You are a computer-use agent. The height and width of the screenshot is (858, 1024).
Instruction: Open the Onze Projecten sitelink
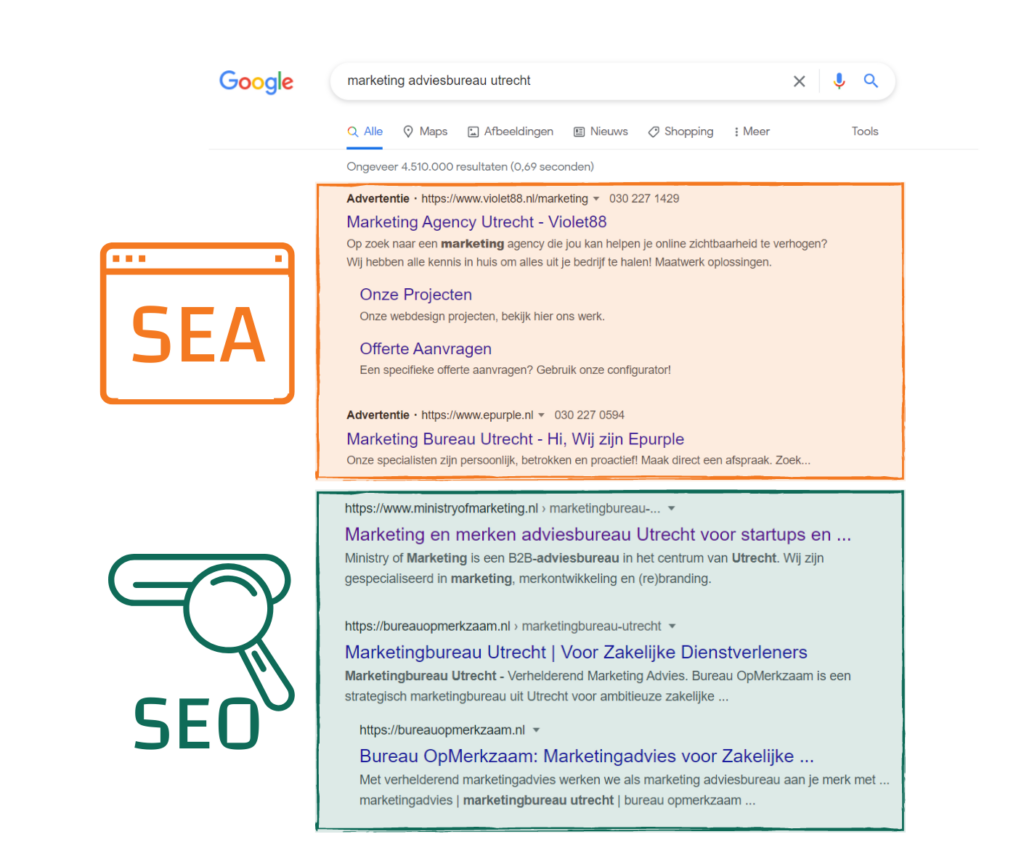point(415,295)
